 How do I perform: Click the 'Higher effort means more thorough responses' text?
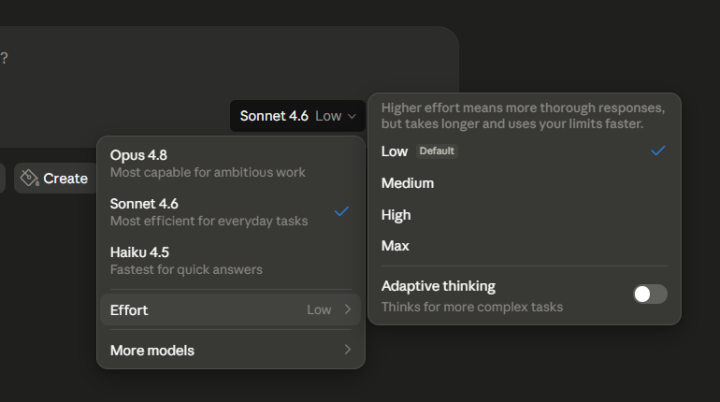(523, 116)
